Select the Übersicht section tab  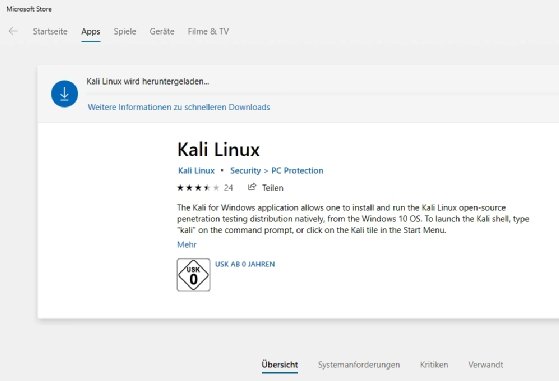(x=280, y=365)
